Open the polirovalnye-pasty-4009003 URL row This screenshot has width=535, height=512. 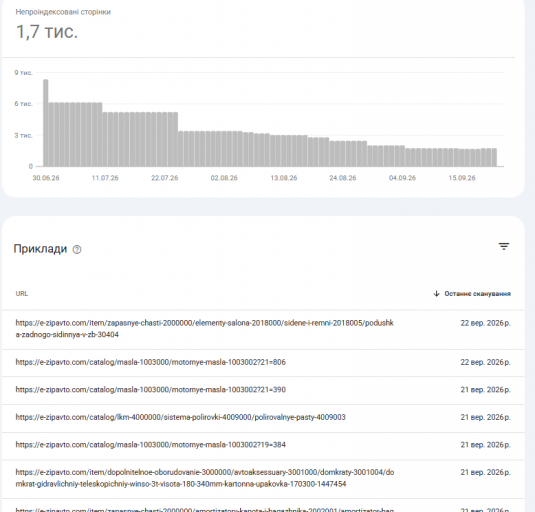tap(263, 418)
